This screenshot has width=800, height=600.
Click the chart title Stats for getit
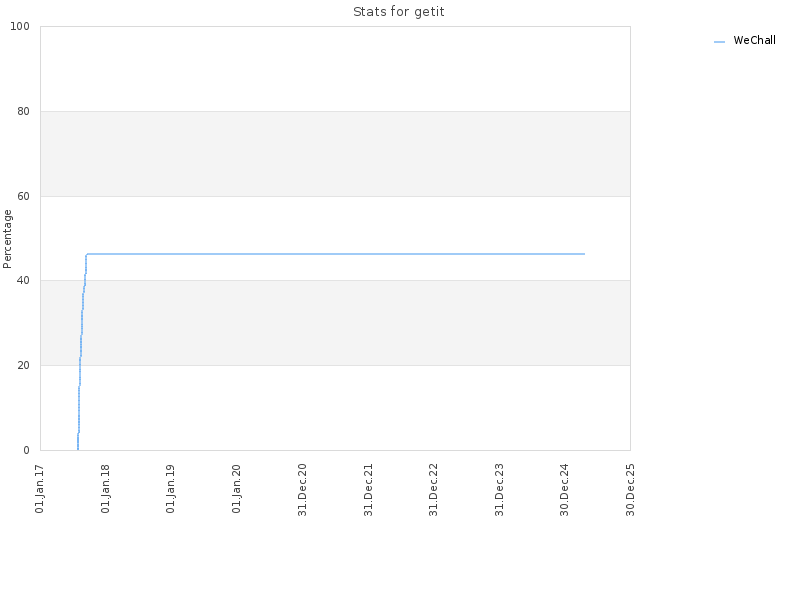398,12
